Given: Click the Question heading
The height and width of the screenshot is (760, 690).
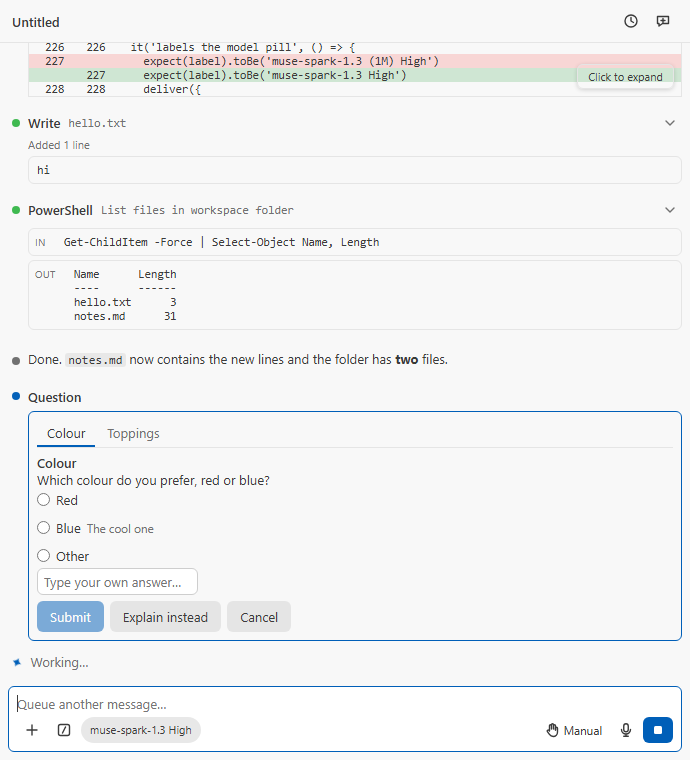Looking at the screenshot, I should [x=54, y=397].
